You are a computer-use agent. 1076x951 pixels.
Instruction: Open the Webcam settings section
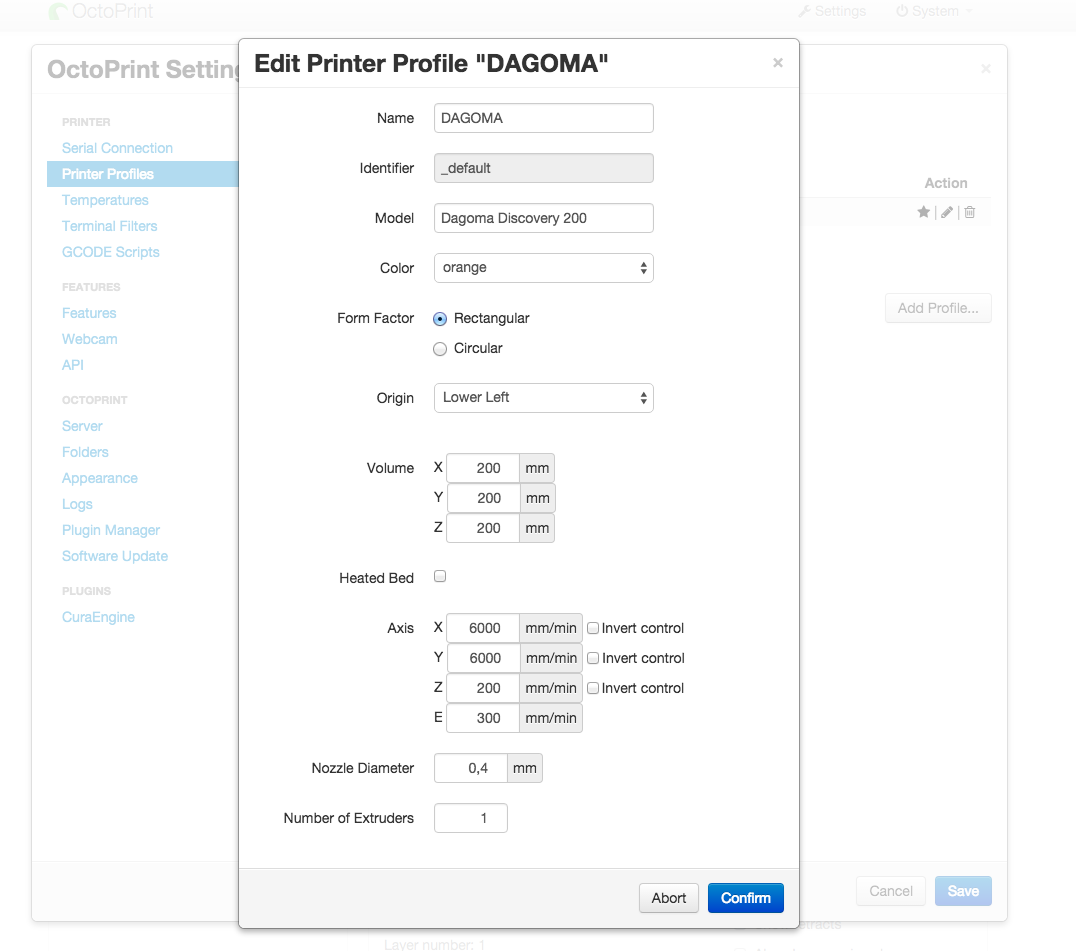tap(89, 340)
